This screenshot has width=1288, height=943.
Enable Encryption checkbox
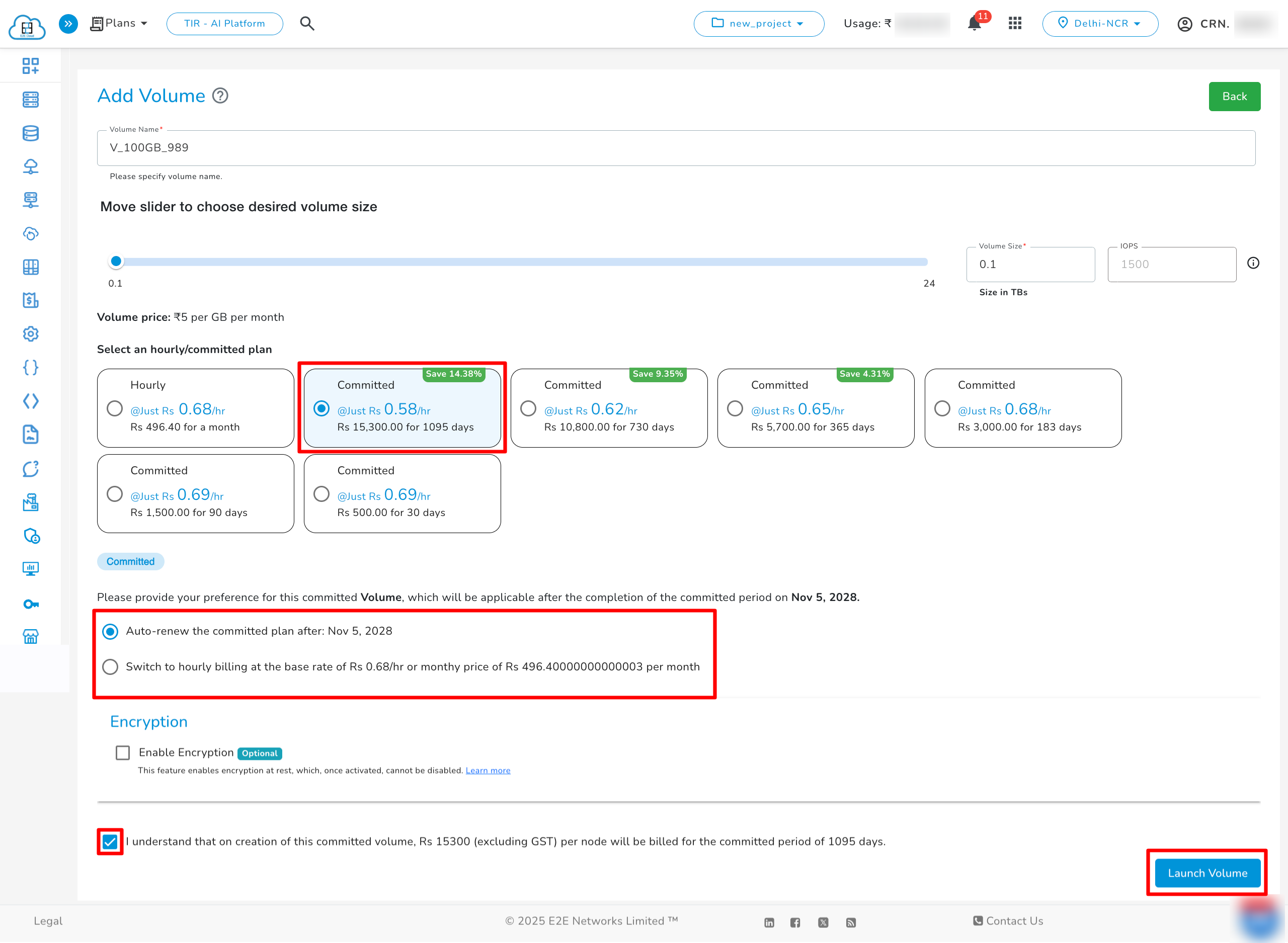pyautogui.click(x=123, y=752)
